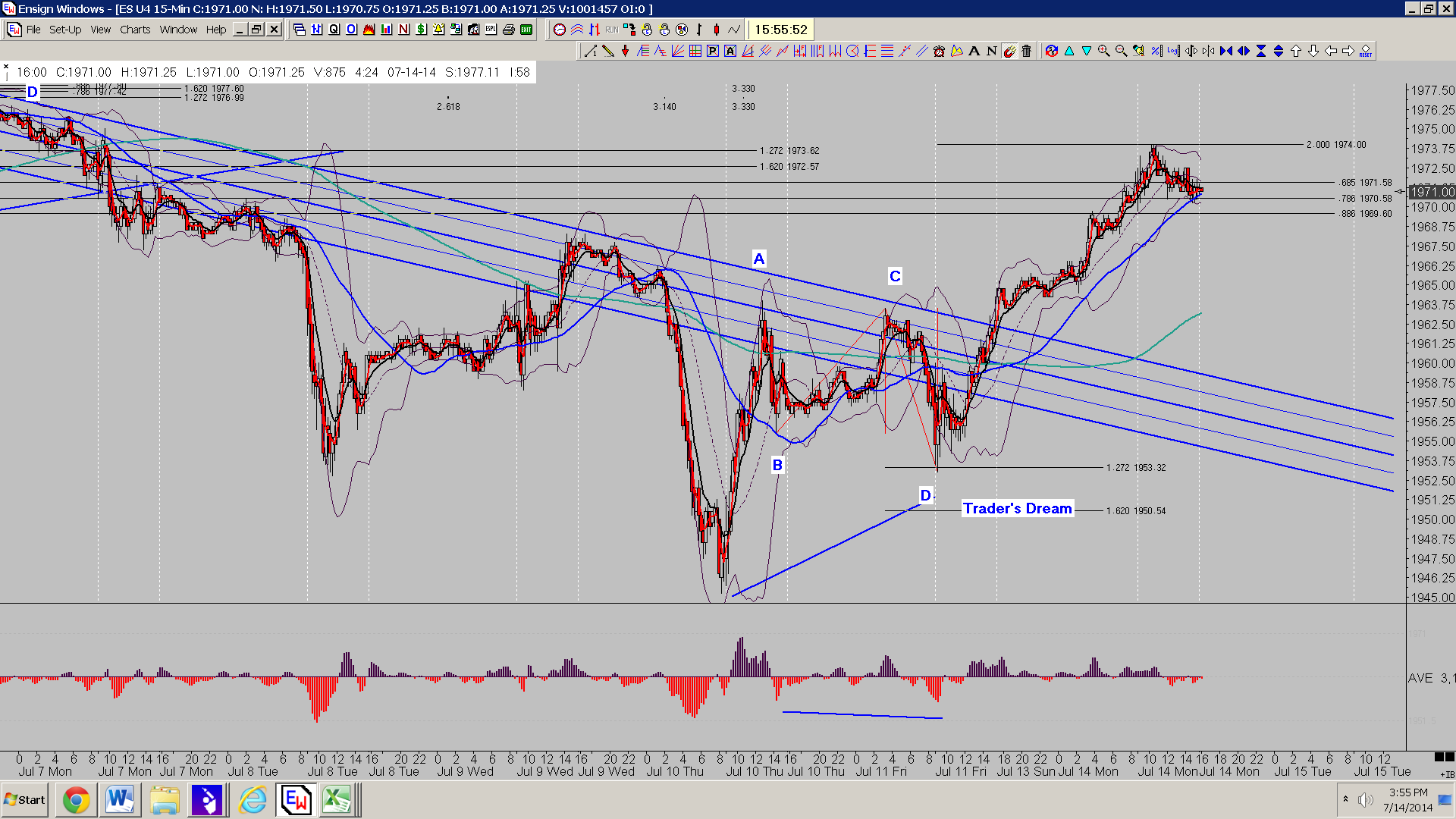Screen dimensions: 1456x819
Task: Click the printer icon
Action: [x=508, y=30]
